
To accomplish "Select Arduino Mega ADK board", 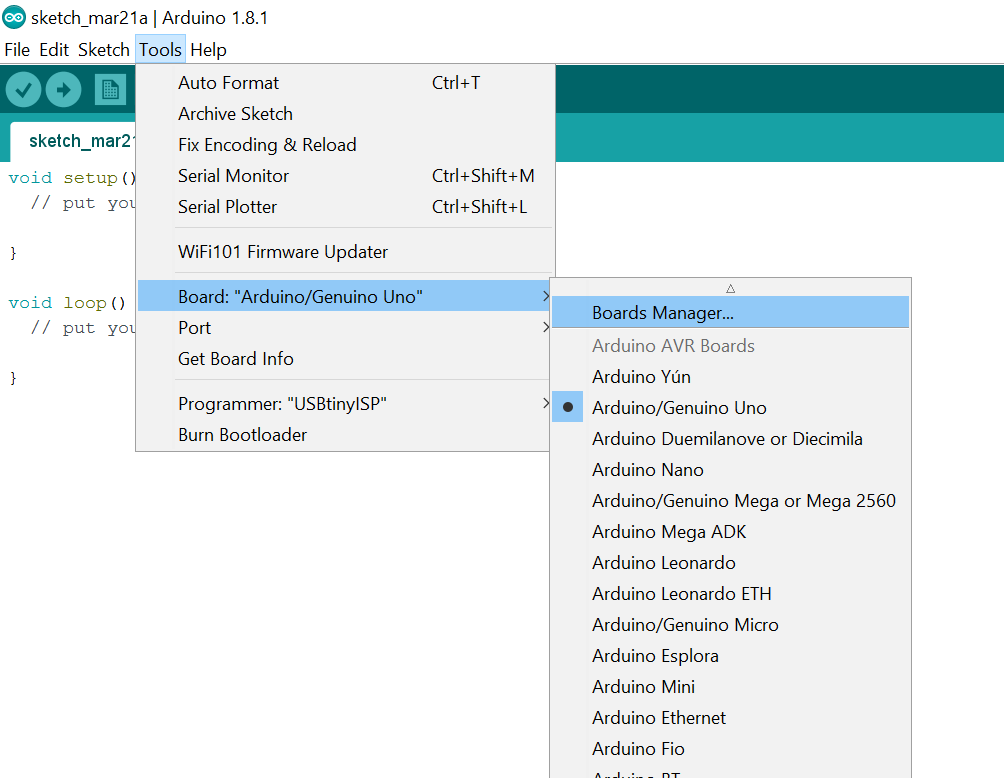I will pos(730,531).
